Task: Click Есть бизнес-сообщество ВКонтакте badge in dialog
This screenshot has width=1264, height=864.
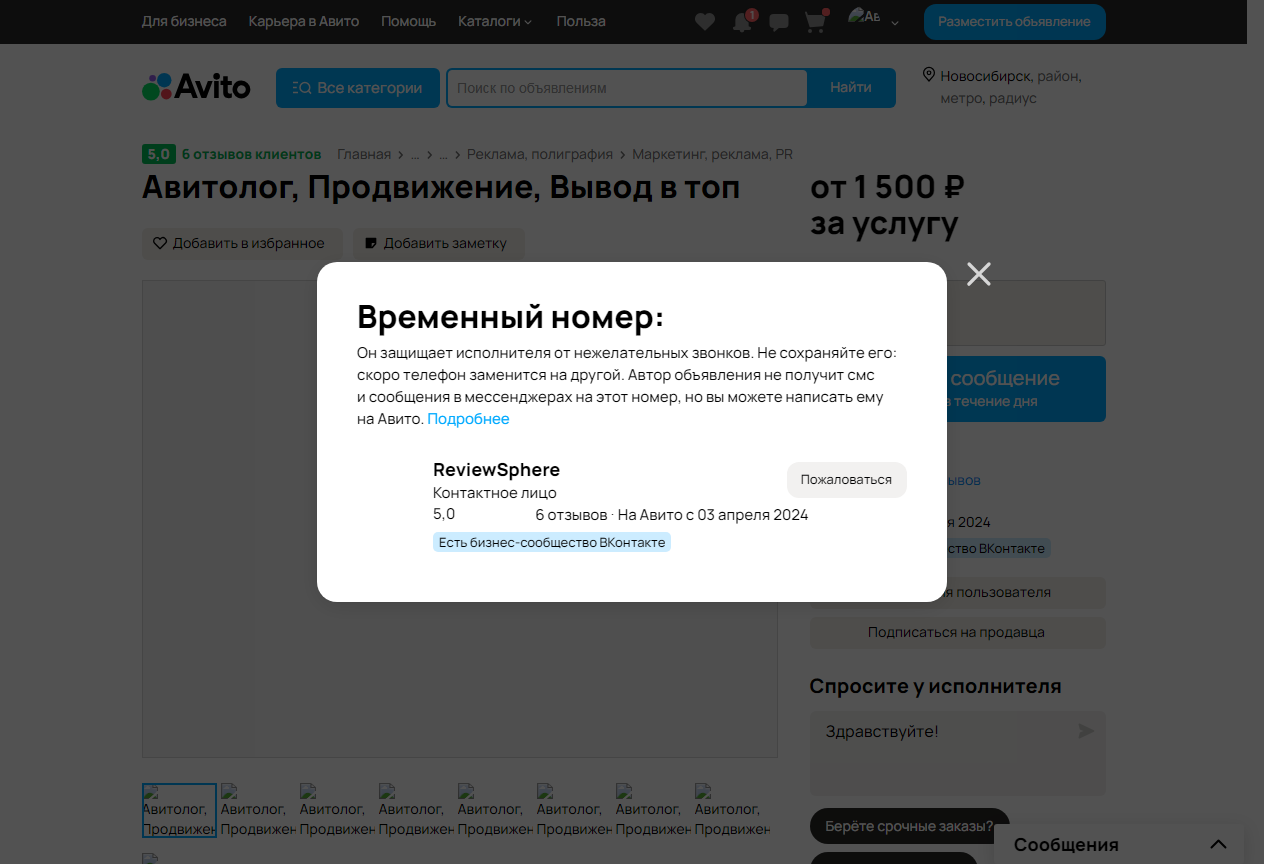Action: (x=552, y=542)
